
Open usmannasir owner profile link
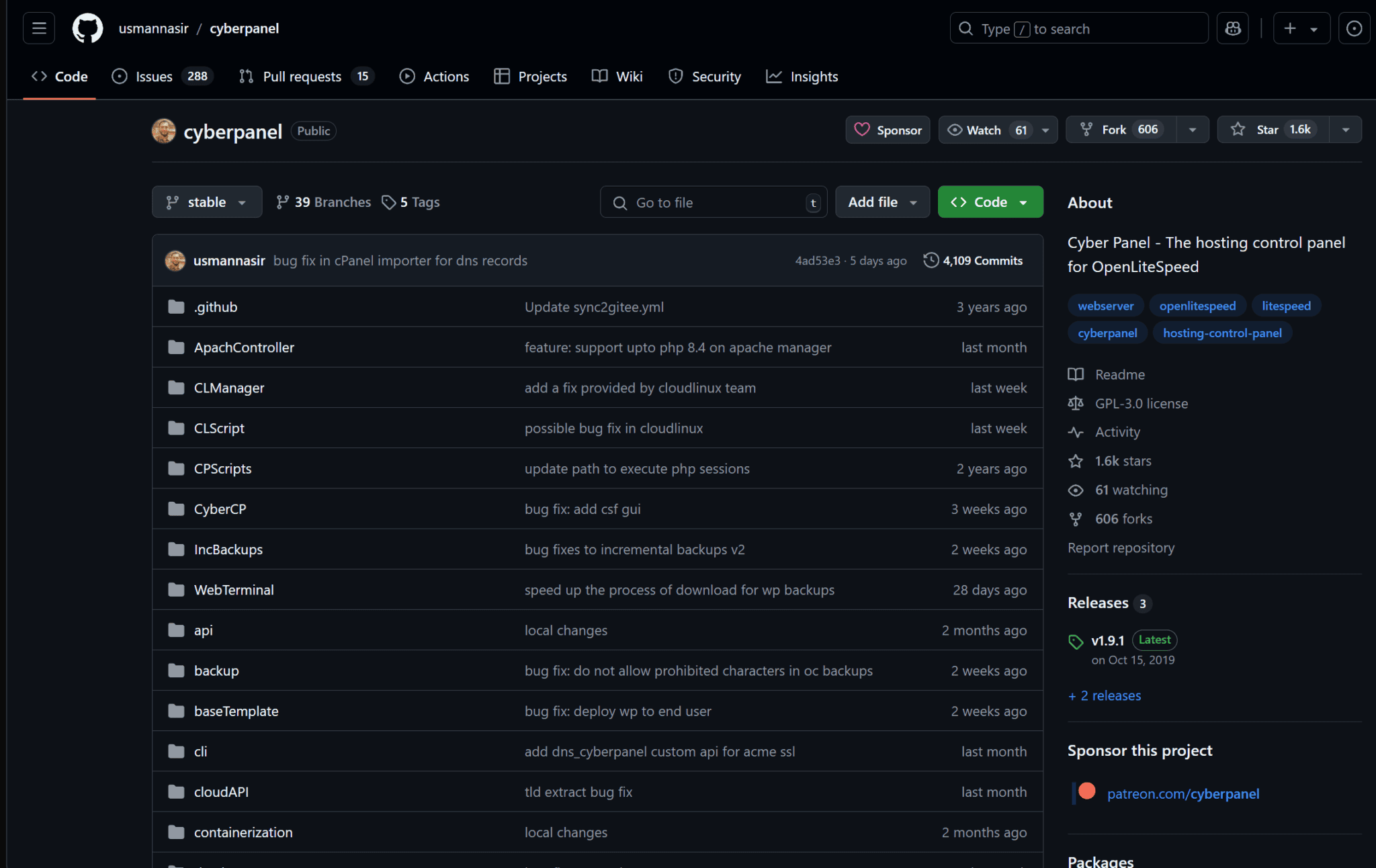click(153, 28)
